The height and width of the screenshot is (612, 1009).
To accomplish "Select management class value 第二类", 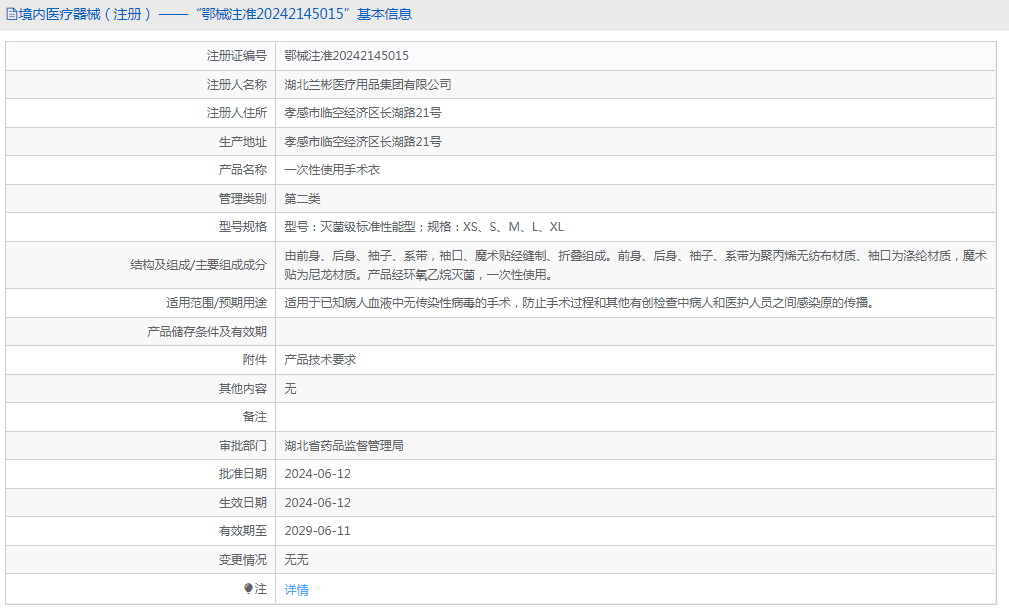I will click(302, 198).
